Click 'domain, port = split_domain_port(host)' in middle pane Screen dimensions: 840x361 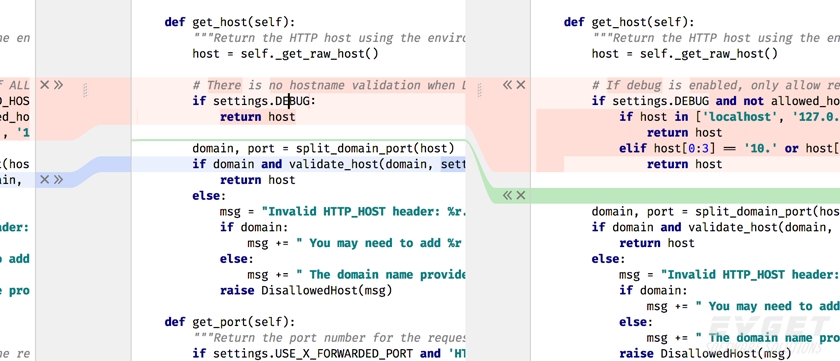pos(324,148)
